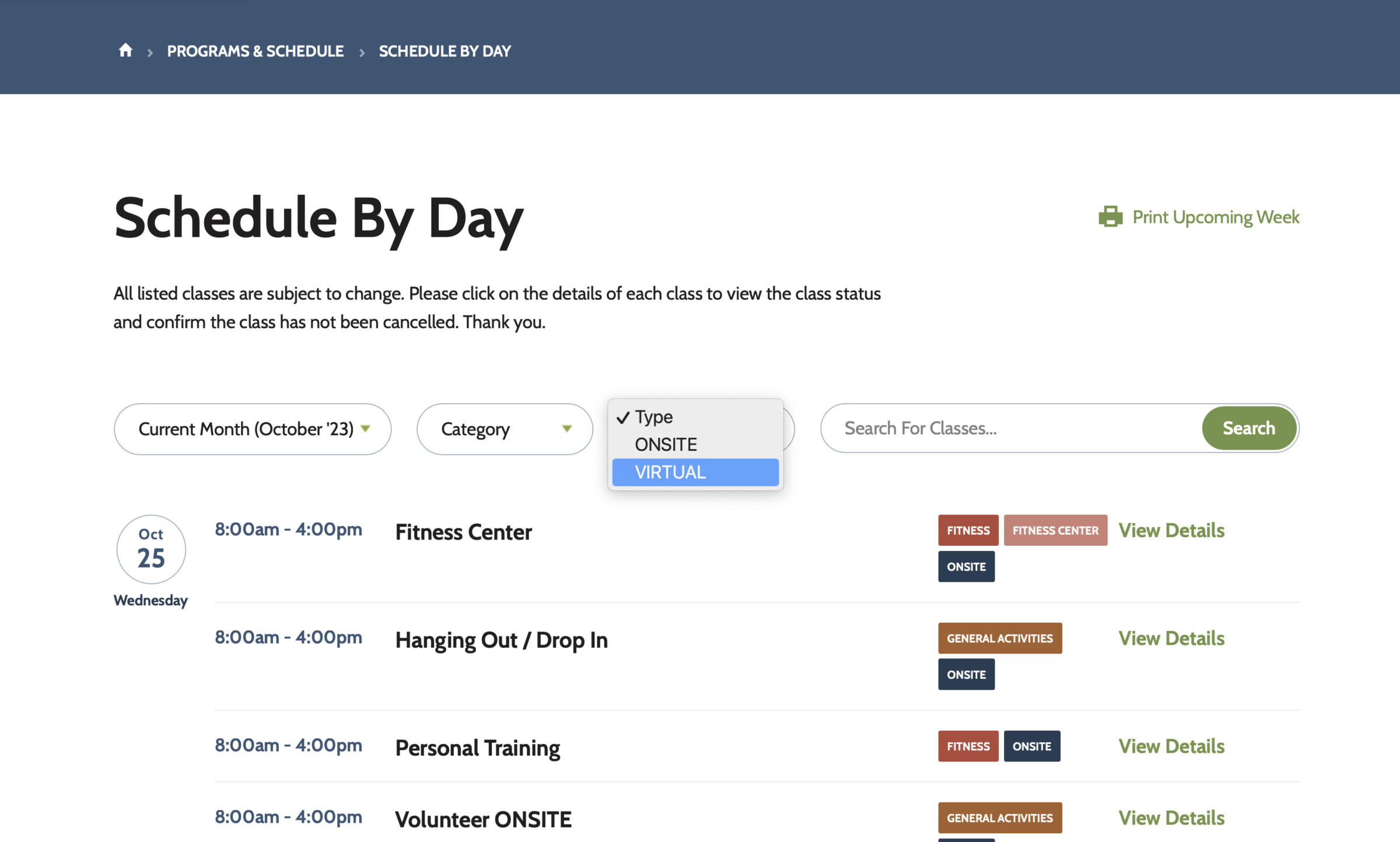
Task: Expand the Category dropdown
Action: 505,429
